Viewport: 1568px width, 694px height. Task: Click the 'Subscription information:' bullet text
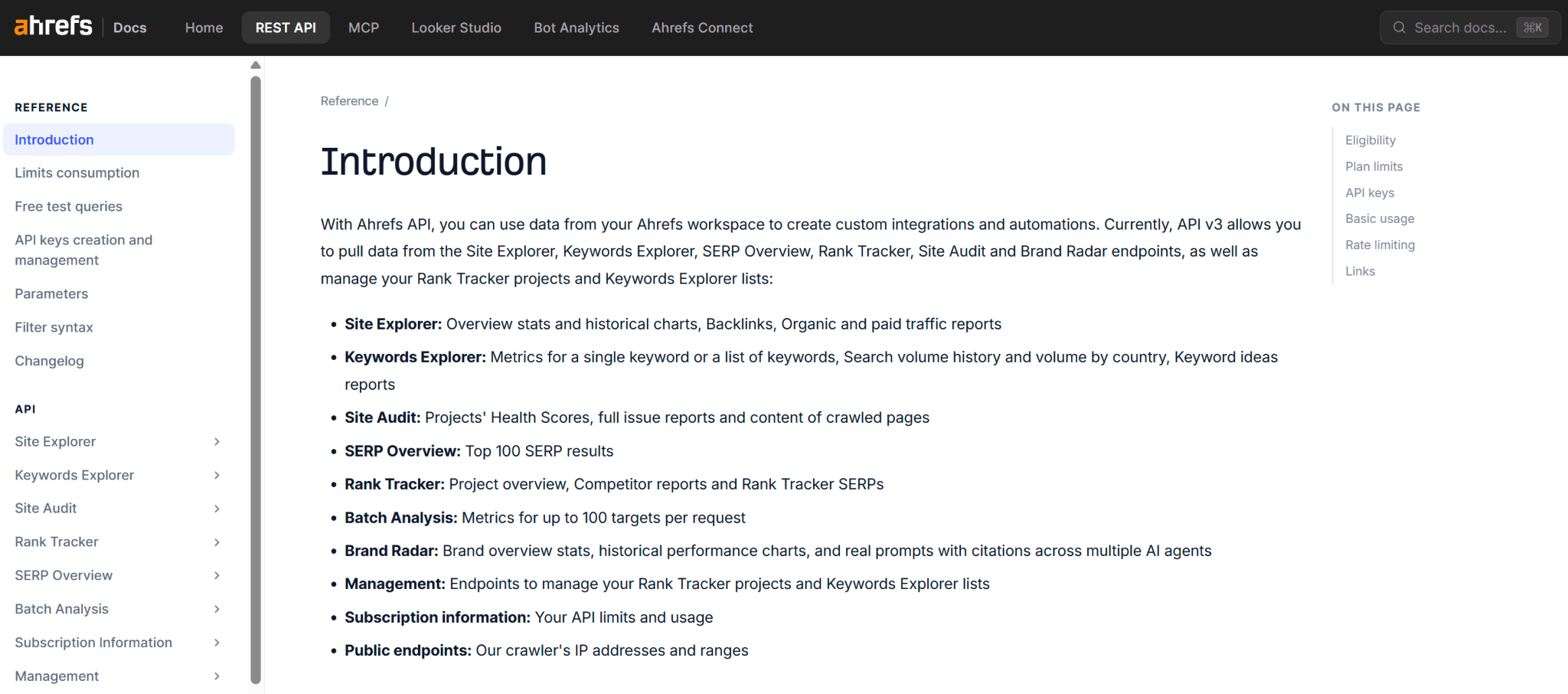pyautogui.click(x=437, y=617)
